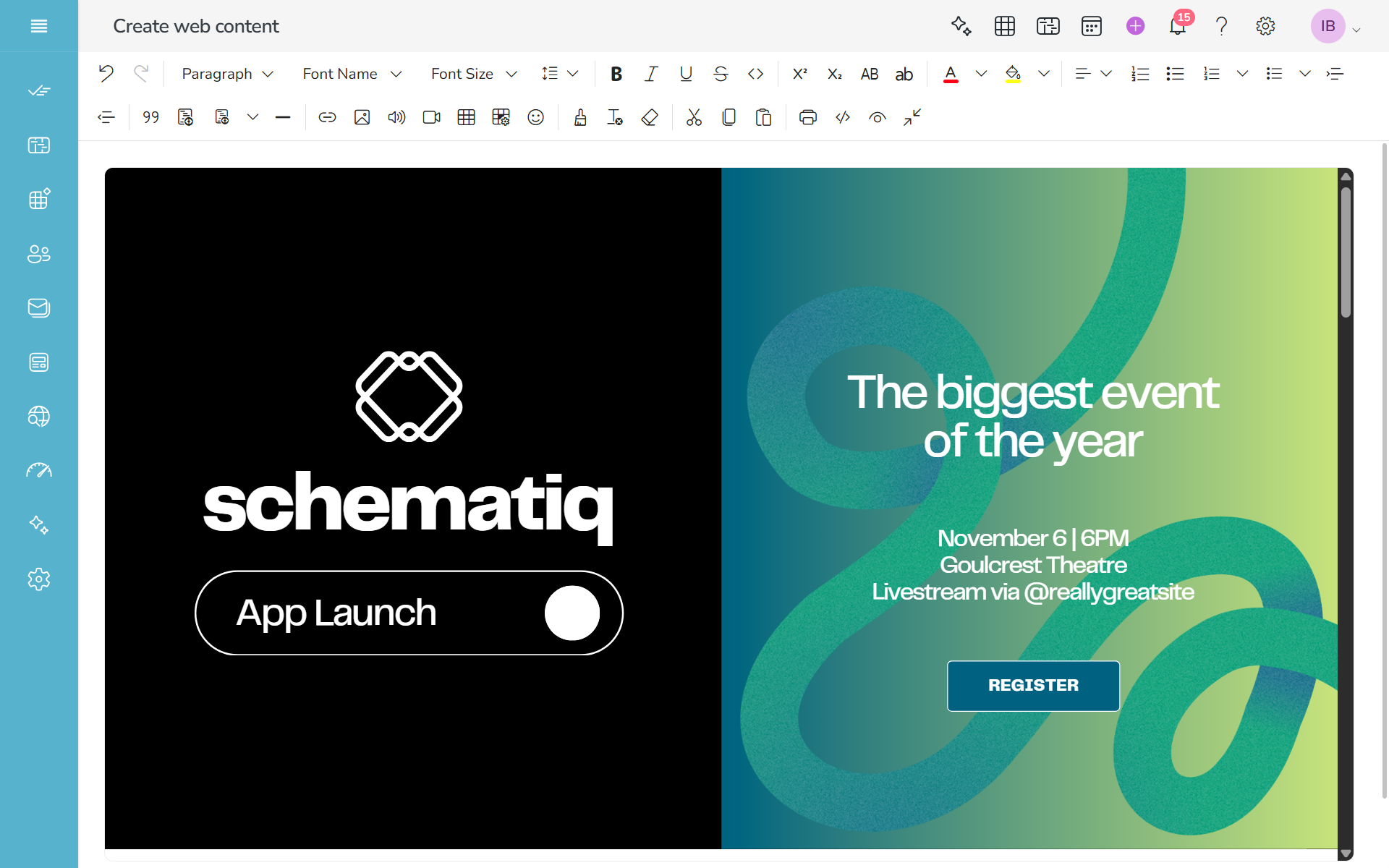1389x868 pixels.
Task: Paste clipboard content
Action: tap(763, 117)
